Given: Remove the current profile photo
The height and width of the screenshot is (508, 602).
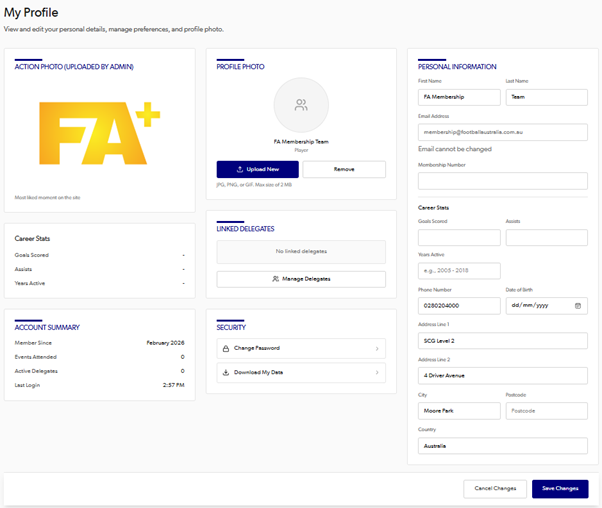Looking at the screenshot, I should 344,169.
